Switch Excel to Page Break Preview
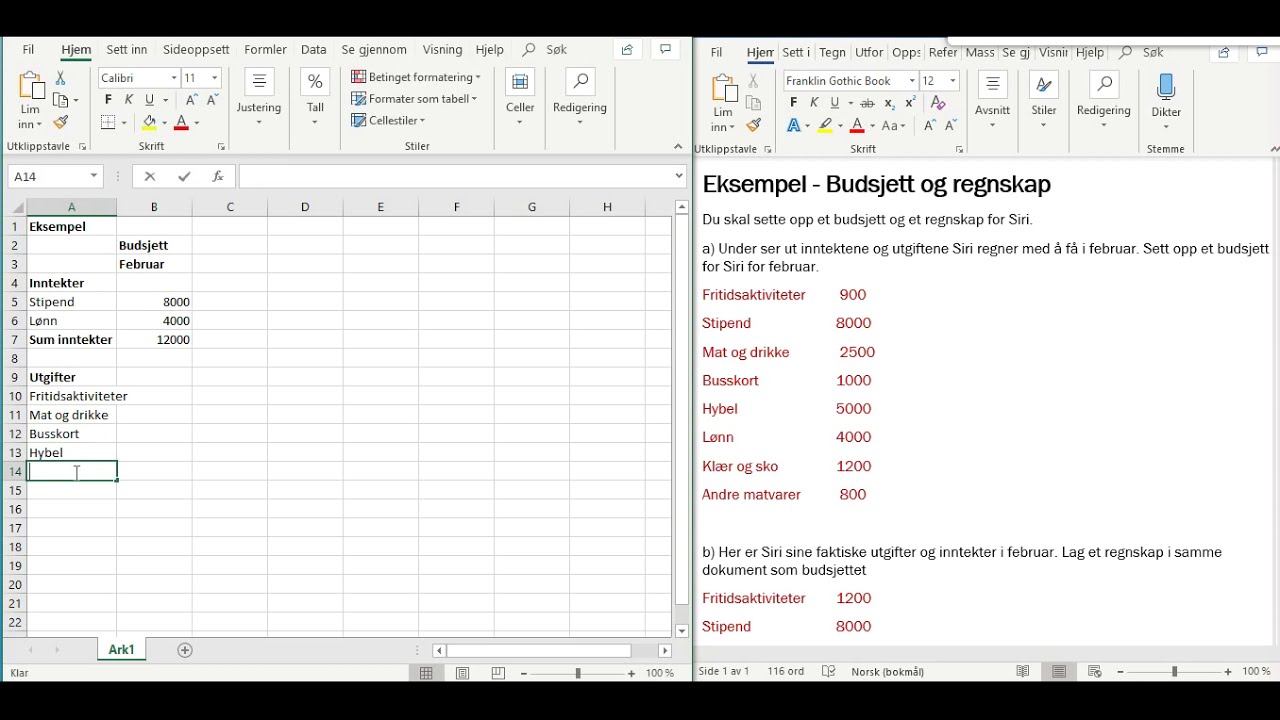Screen dimensions: 1280x720 tap(498, 673)
